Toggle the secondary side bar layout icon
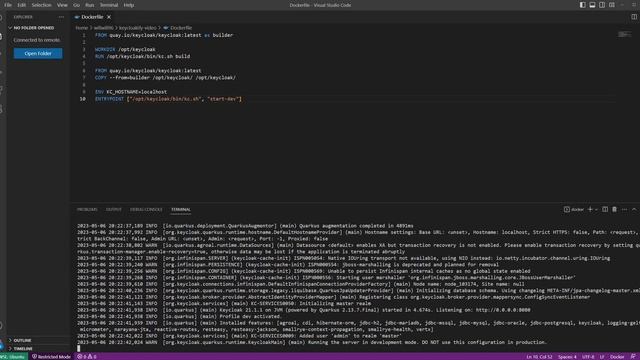This screenshot has height=360, width=640. pos(602,5)
